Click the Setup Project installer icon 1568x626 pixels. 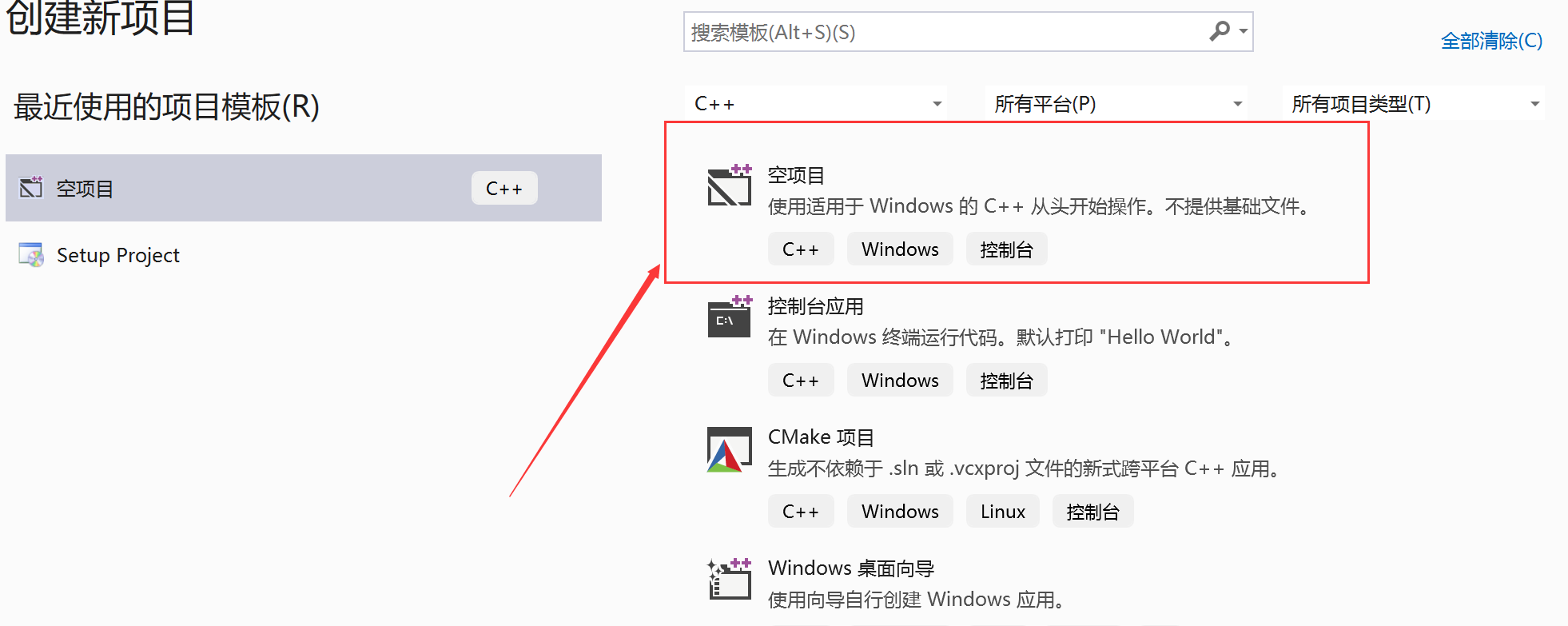[31, 255]
